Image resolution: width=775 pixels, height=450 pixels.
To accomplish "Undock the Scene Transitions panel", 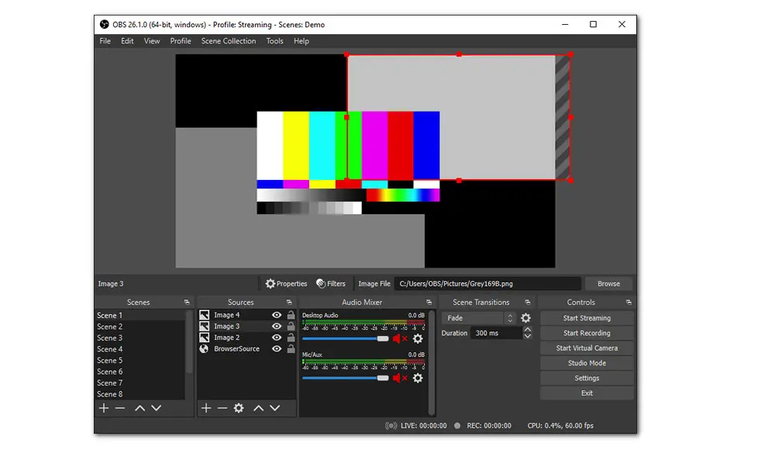I will pos(527,302).
